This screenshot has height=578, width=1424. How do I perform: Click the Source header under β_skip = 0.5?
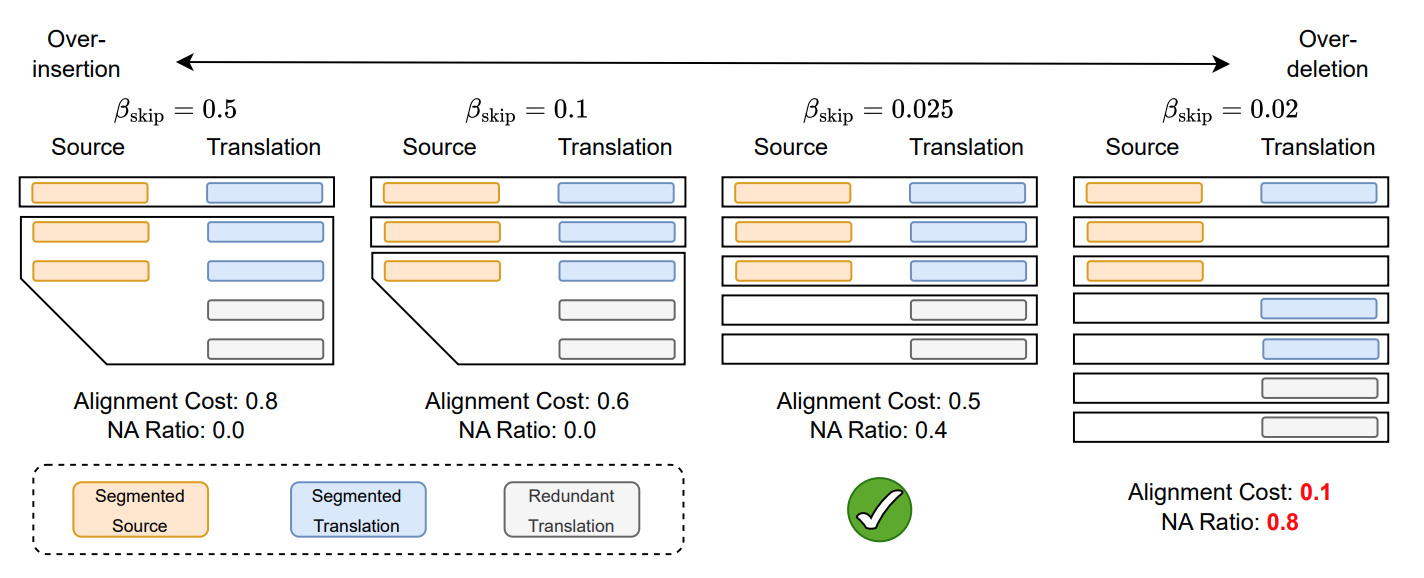tap(88, 148)
